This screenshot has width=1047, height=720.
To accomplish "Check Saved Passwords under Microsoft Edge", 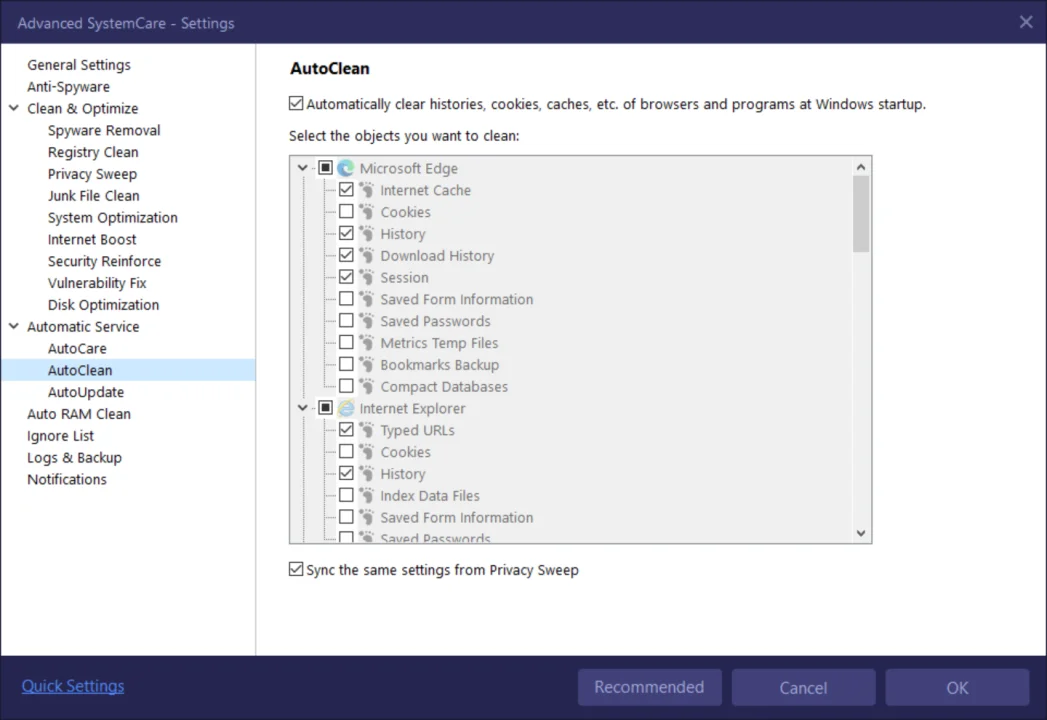I will click(x=346, y=320).
